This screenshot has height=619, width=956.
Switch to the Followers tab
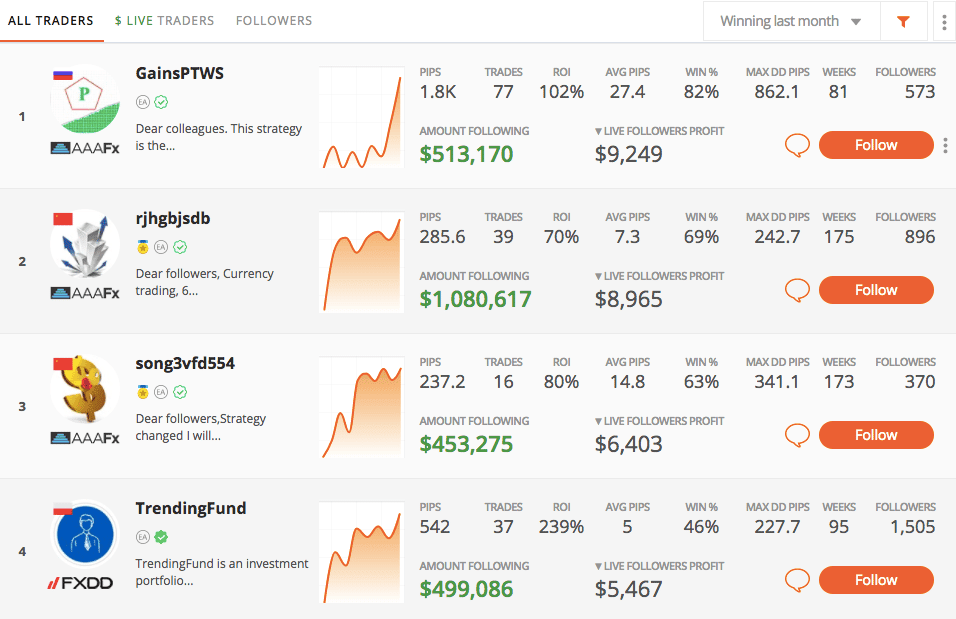click(274, 20)
